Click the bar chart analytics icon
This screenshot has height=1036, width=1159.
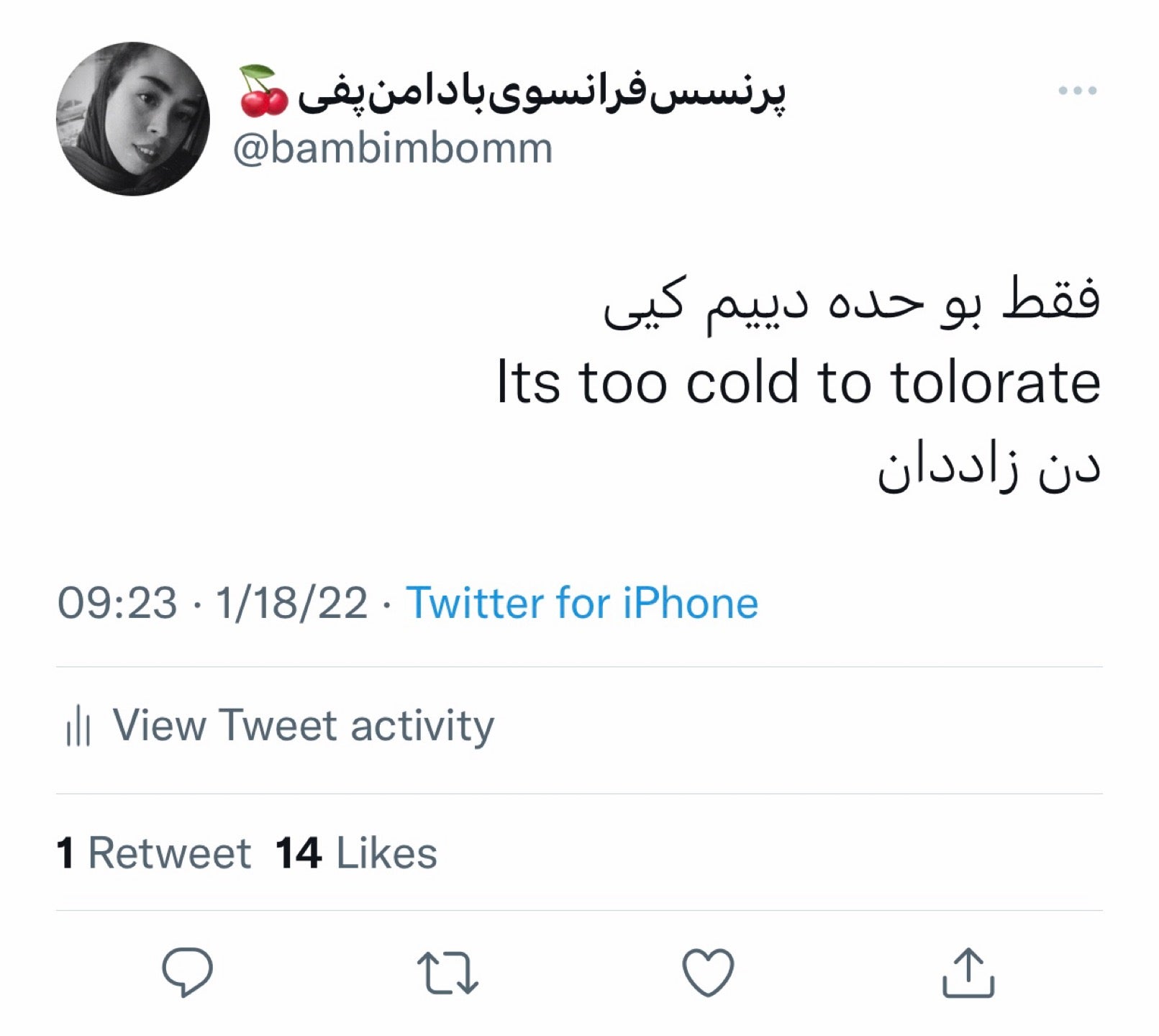tap(78, 725)
